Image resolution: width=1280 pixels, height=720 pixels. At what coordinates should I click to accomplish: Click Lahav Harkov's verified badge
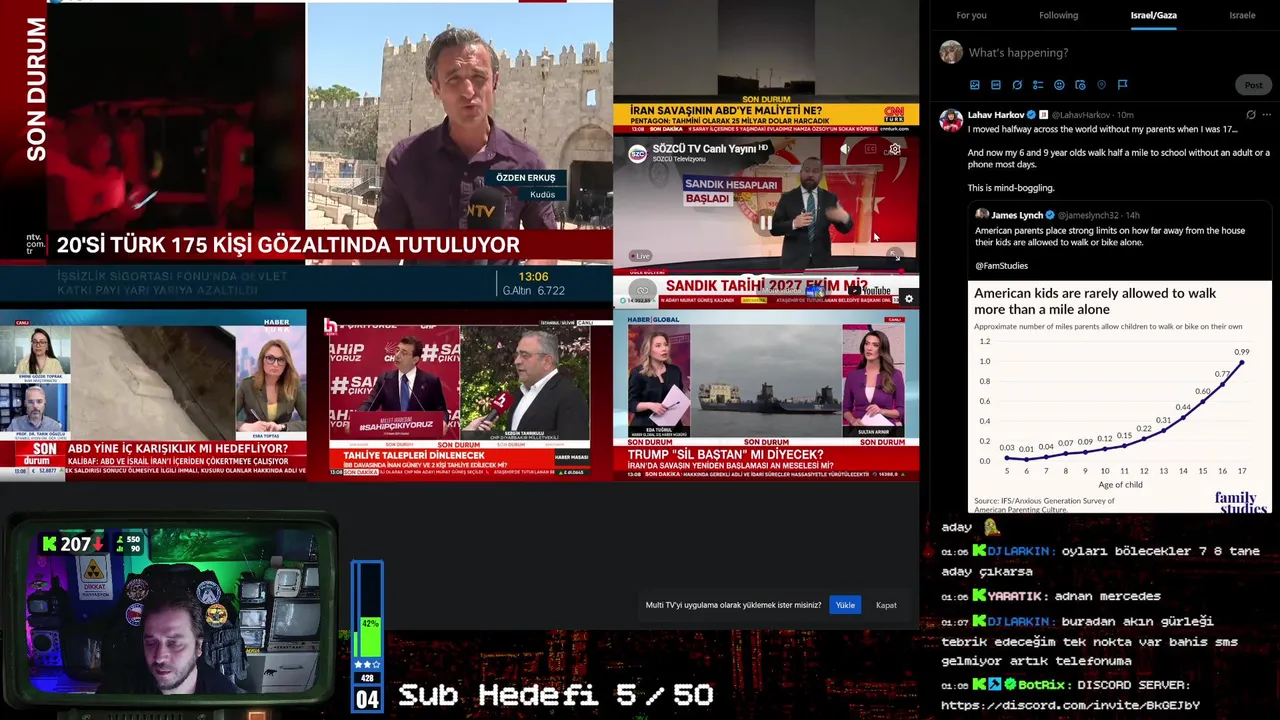(1031, 115)
